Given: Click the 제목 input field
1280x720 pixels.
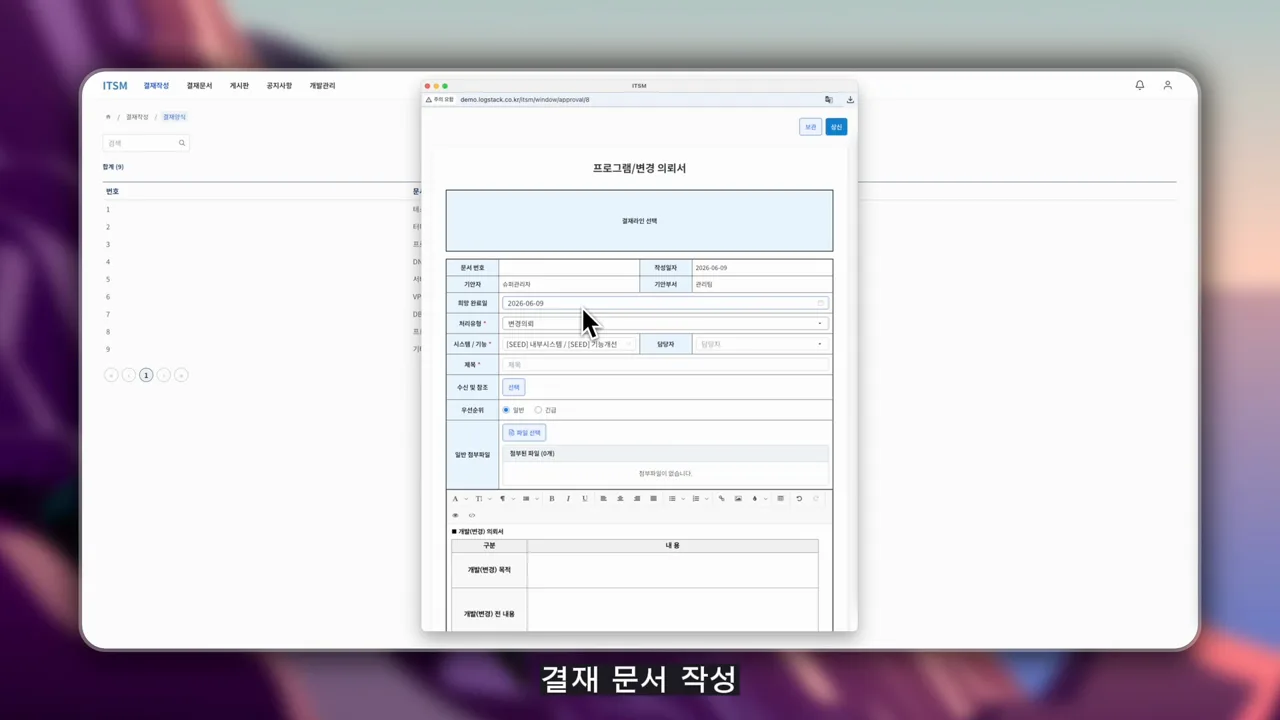Looking at the screenshot, I should (666, 365).
